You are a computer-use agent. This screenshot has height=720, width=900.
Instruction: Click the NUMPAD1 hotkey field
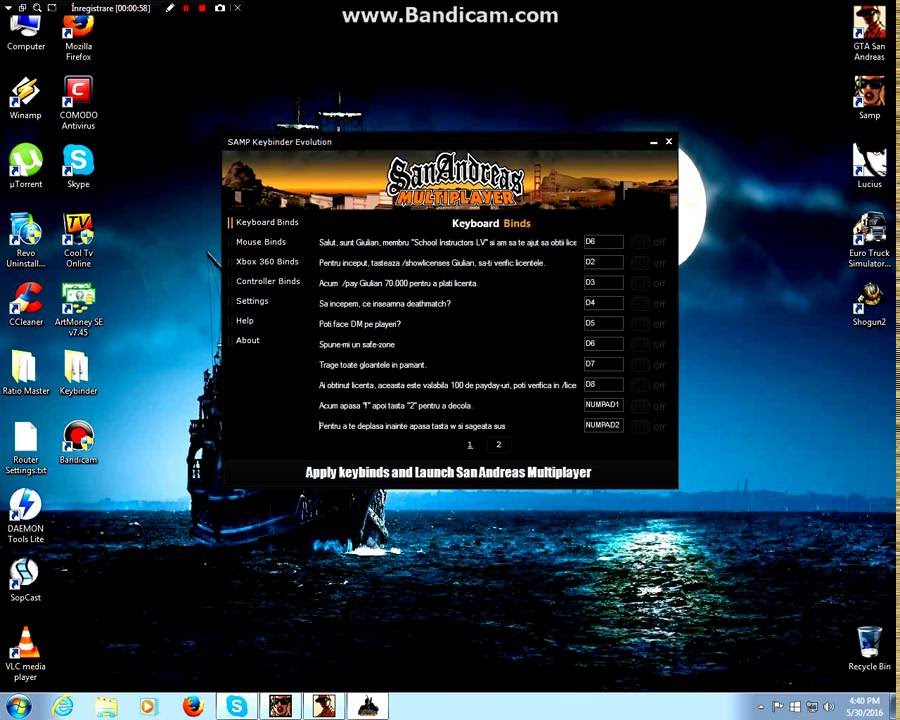(603, 405)
